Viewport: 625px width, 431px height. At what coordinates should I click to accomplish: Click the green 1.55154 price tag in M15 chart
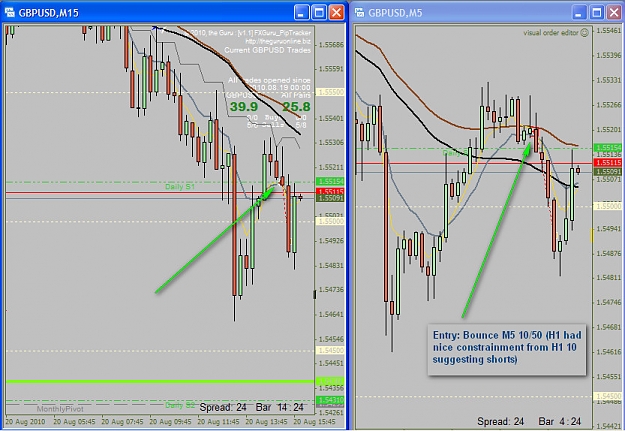tap(330, 181)
